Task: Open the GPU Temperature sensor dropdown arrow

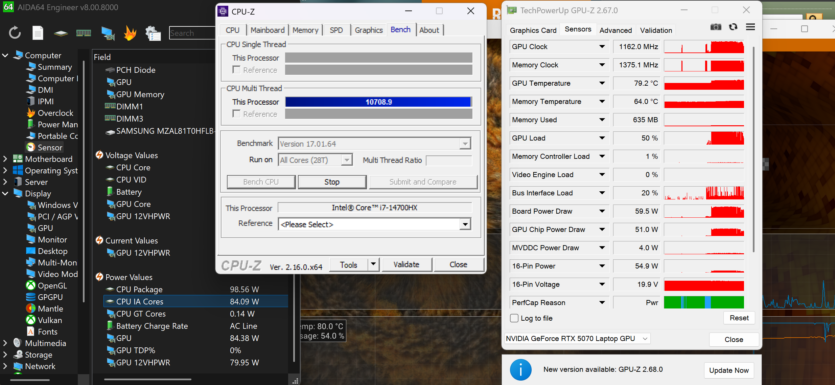Action: (x=602, y=84)
